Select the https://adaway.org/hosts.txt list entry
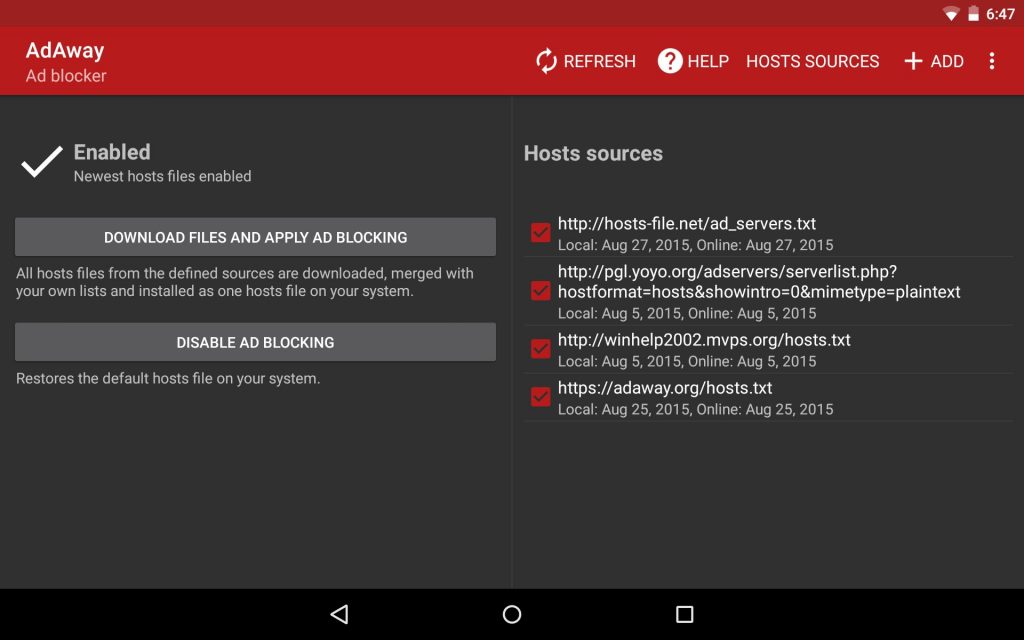Viewport: 1024px width, 640px height. point(665,388)
